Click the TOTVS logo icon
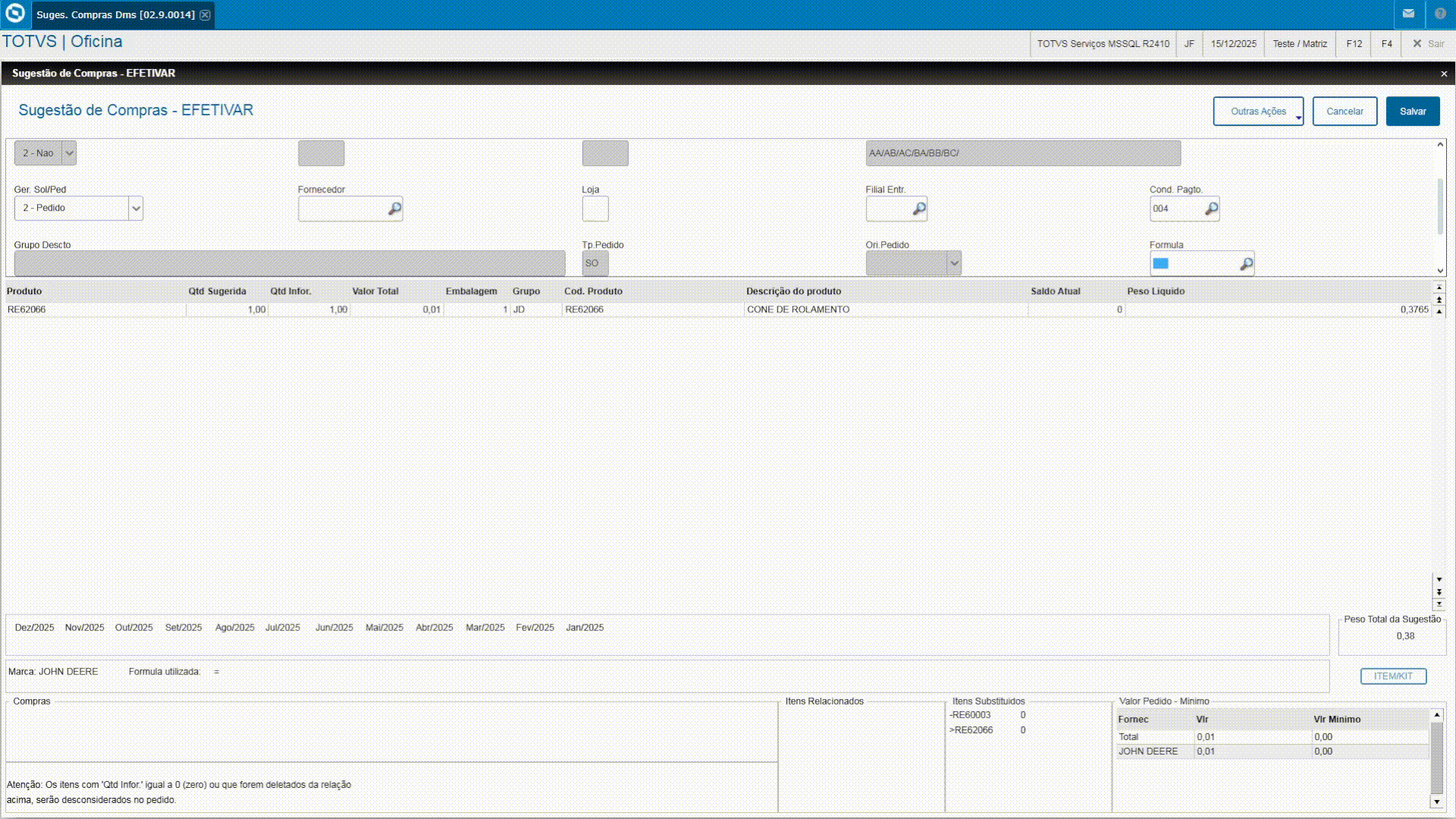The width and height of the screenshot is (1456, 819). 15,14
